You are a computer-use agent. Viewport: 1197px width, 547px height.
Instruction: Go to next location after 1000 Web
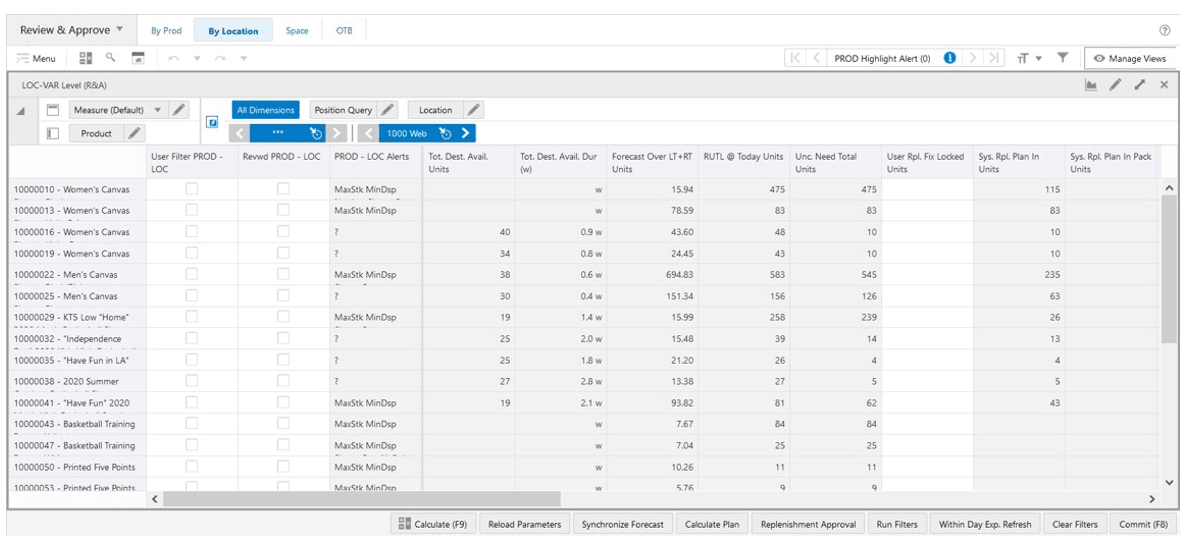point(466,133)
